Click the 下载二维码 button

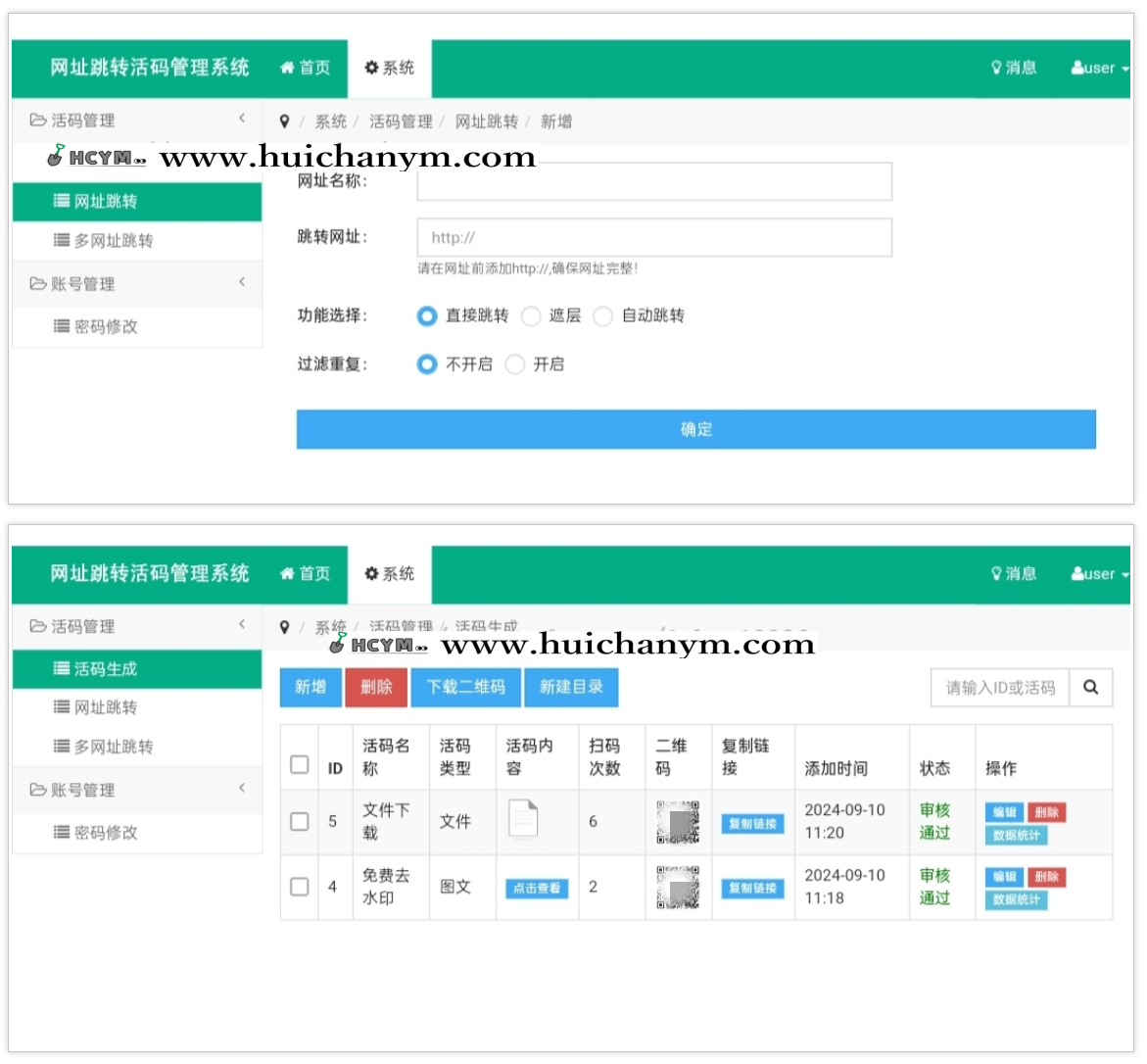466,687
